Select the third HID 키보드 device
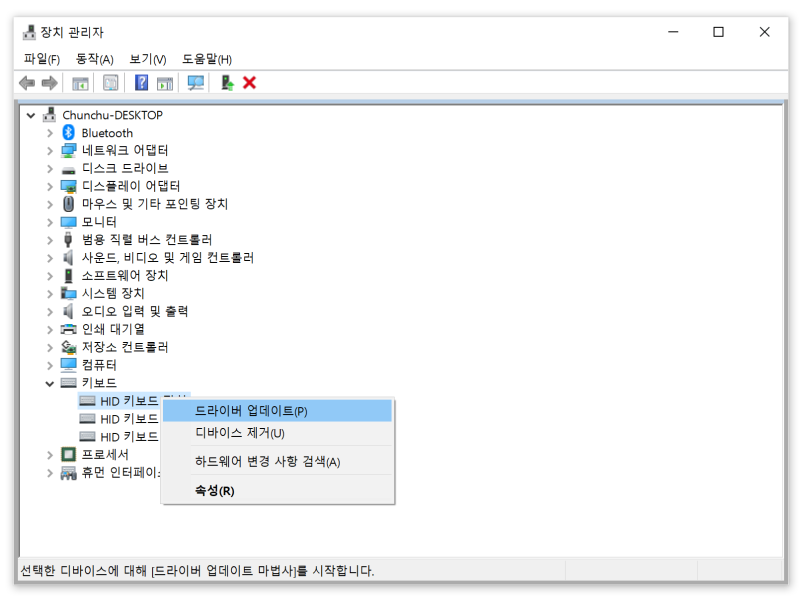The height and width of the screenshot is (599, 800). [129, 437]
